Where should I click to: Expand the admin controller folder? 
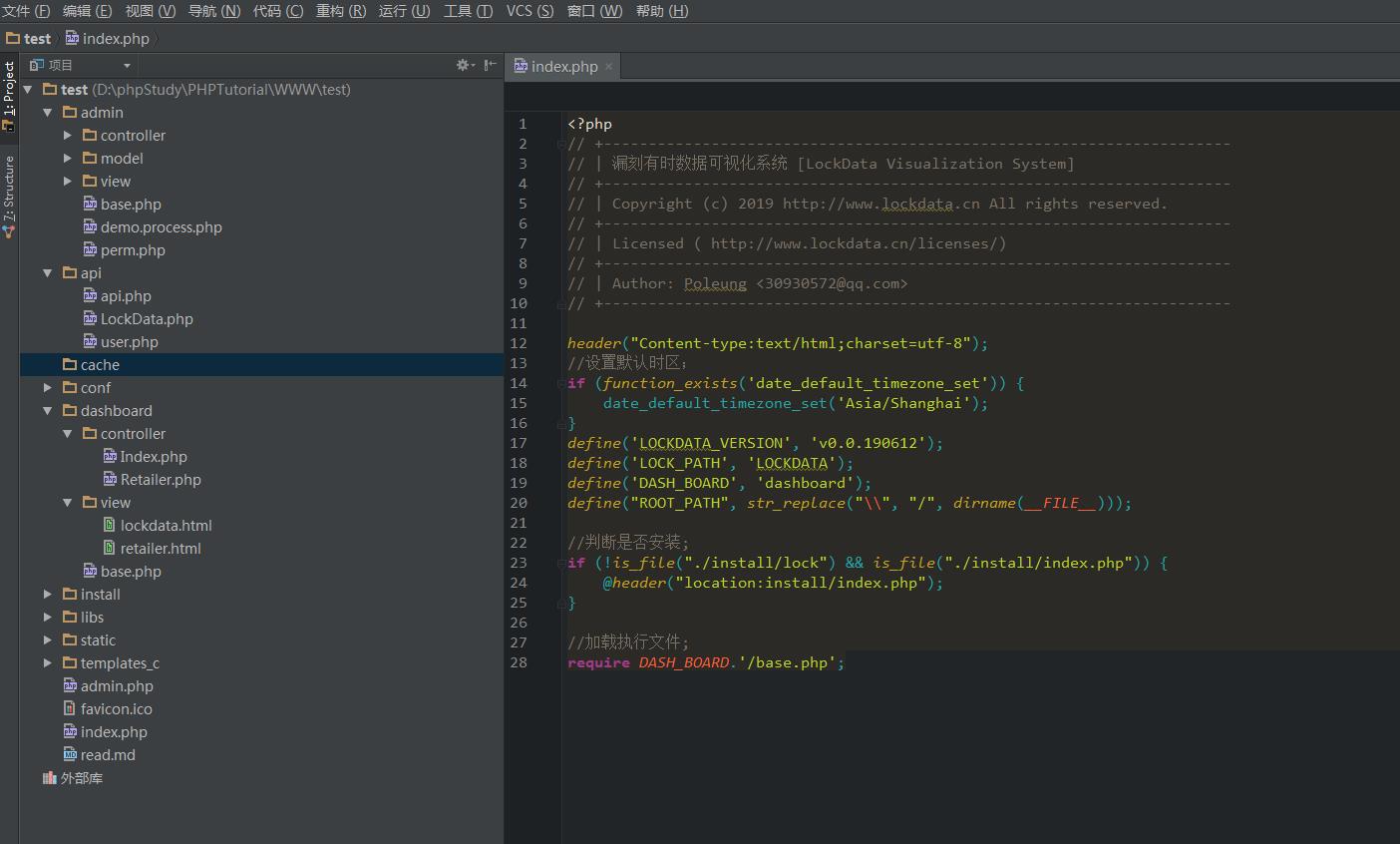click(x=68, y=136)
